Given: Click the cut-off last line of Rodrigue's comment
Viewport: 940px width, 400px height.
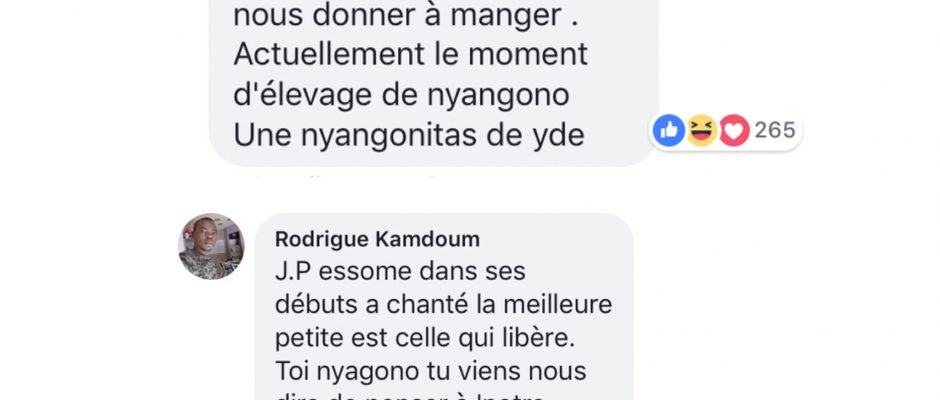Looking at the screenshot, I should pyautogui.click(x=410, y=396).
